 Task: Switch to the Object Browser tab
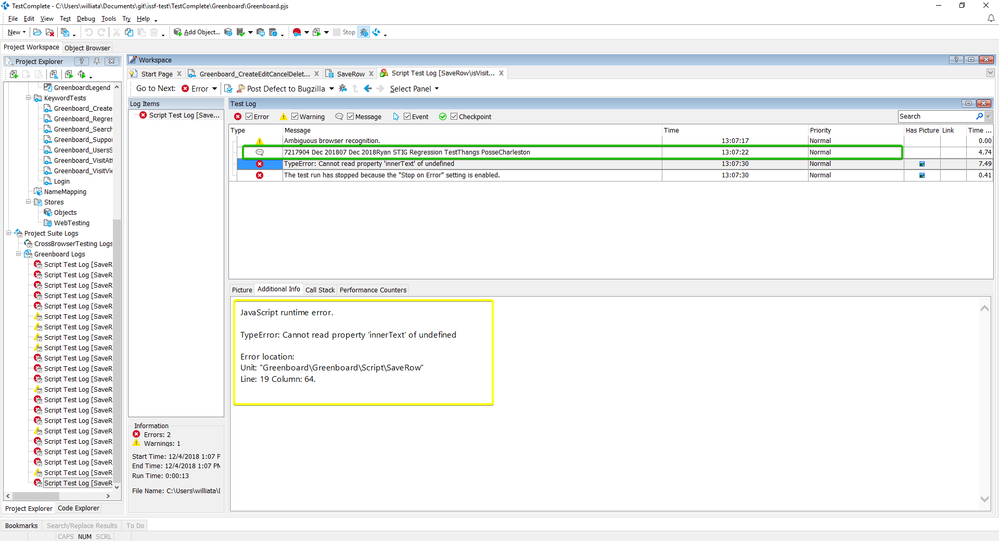[x=87, y=47]
